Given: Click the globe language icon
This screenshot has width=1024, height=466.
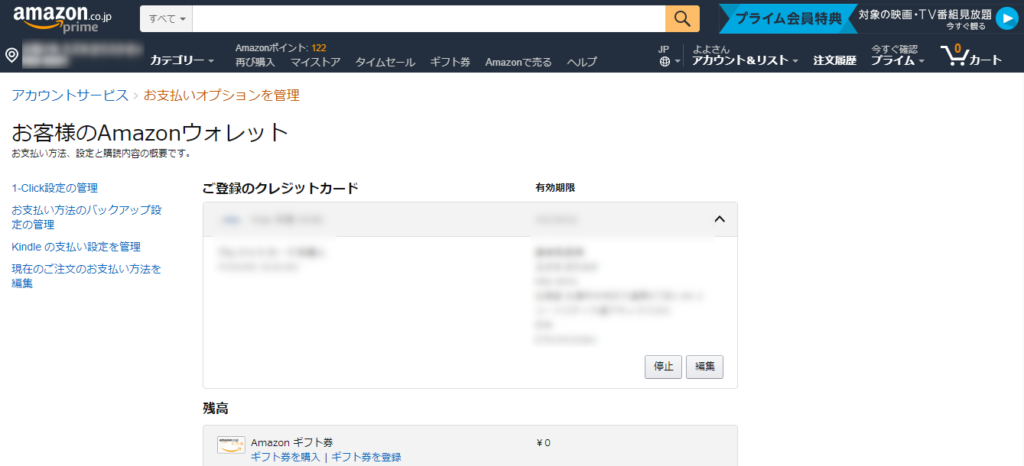Looking at the screenshot, I should [665, 61].
